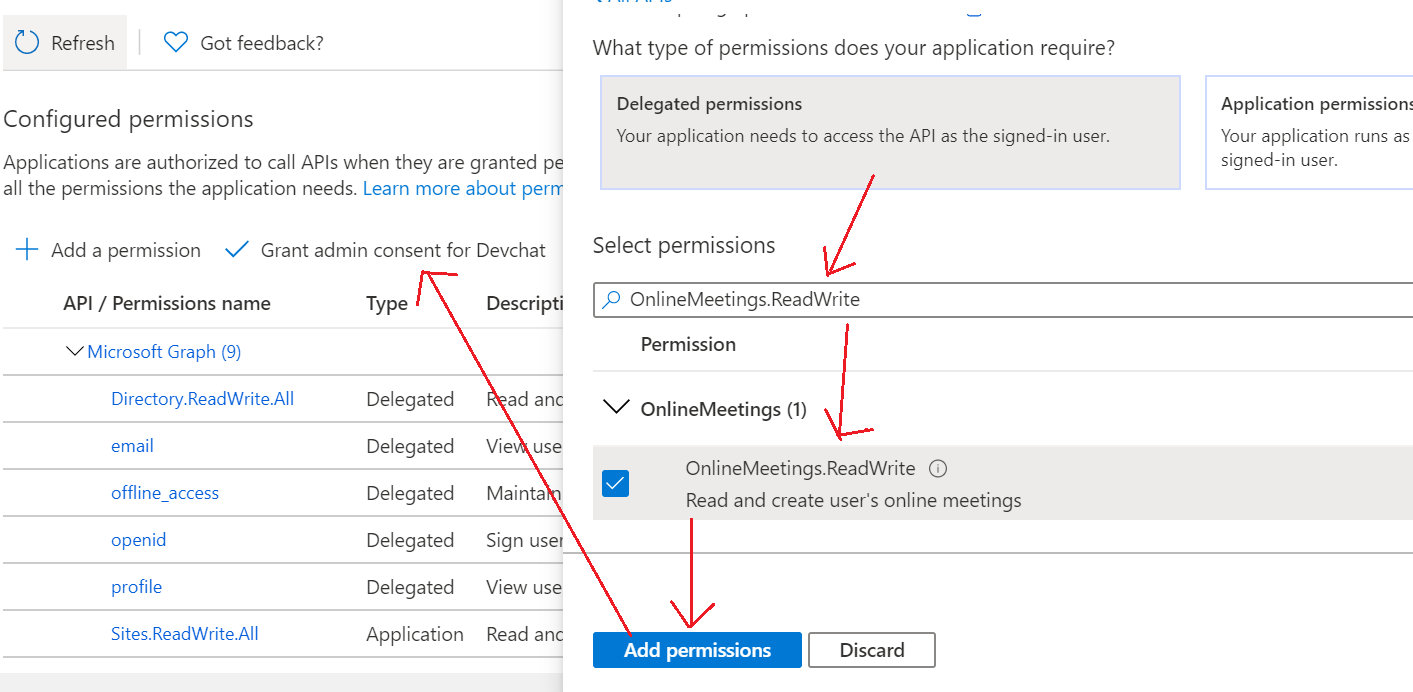Click the openid permission link
1413x692 pixels.
click(139, 540)
